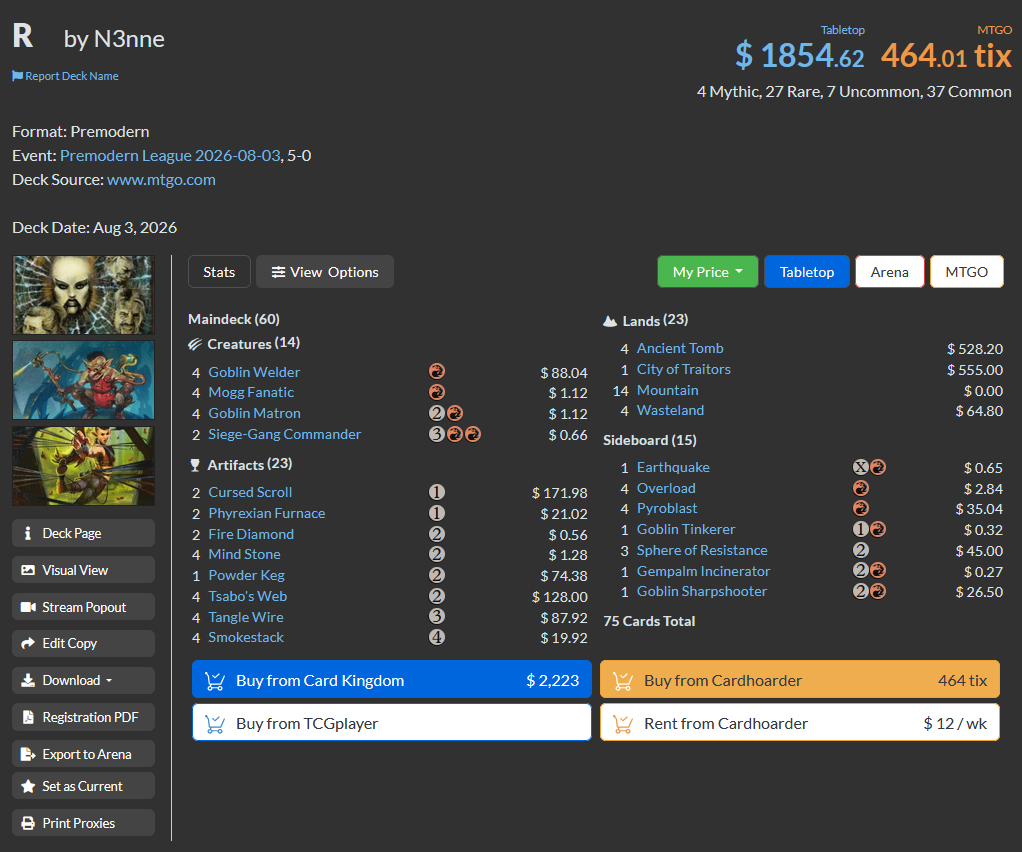This screenshot has width=1022, height=852.
Task: Click the 464.01 tix MTGO price
Action: (946, 55)
